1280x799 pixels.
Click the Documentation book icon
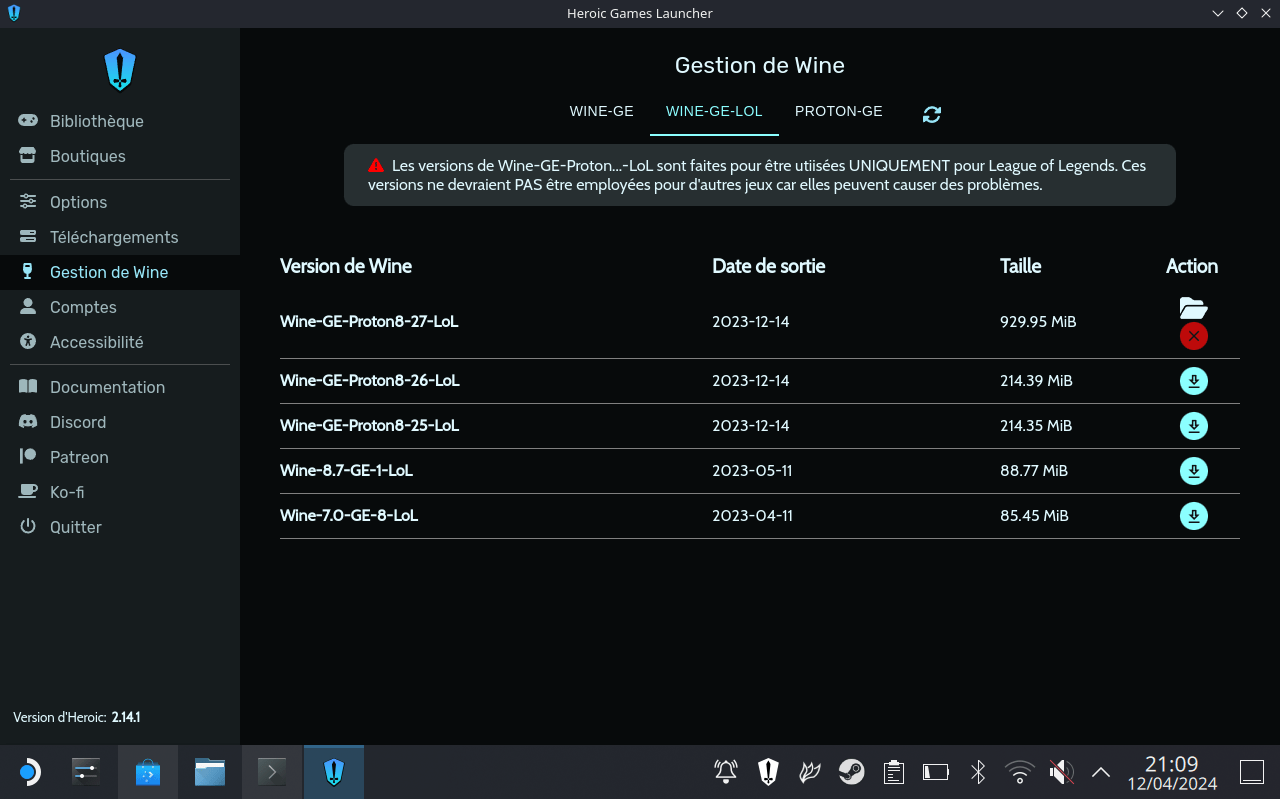point(29,387)
